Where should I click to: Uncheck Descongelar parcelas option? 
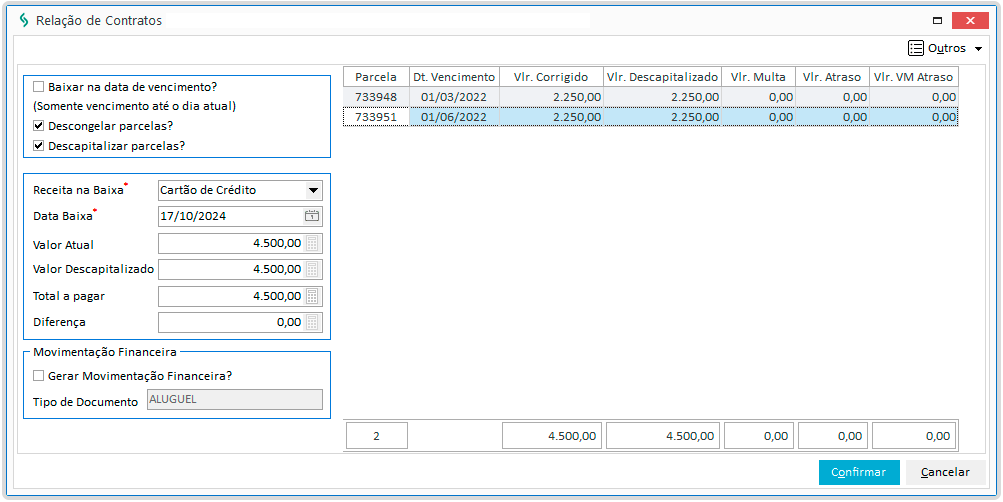tap(39, 125)
